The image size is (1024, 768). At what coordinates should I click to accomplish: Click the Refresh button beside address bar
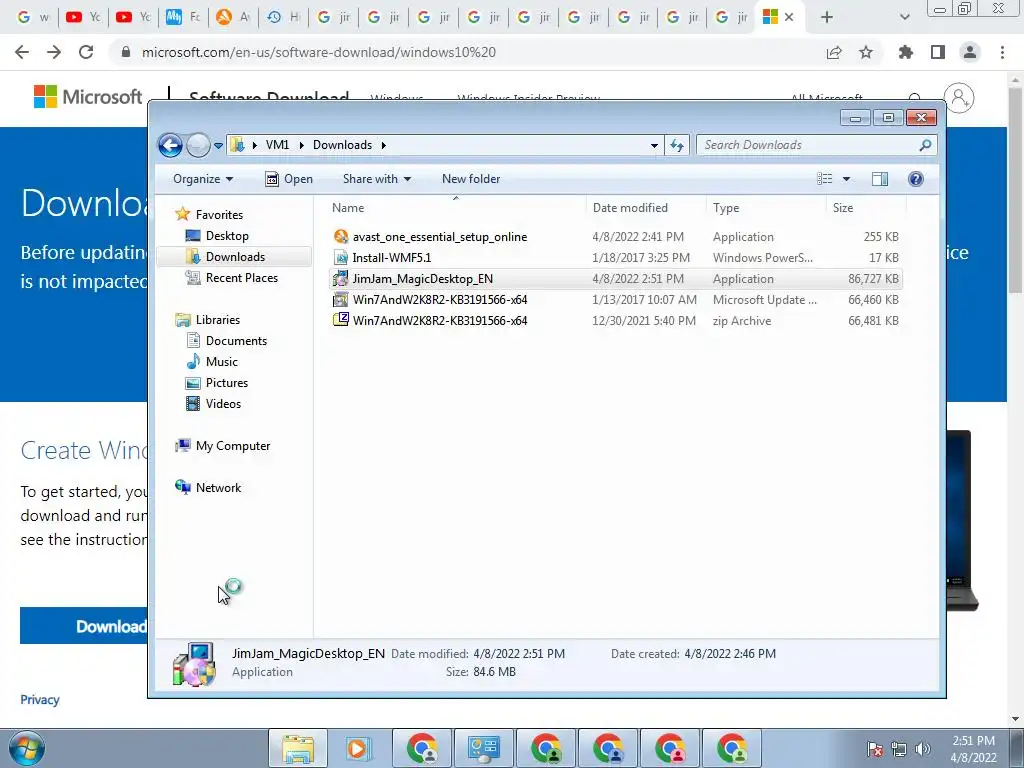(677, 146)
